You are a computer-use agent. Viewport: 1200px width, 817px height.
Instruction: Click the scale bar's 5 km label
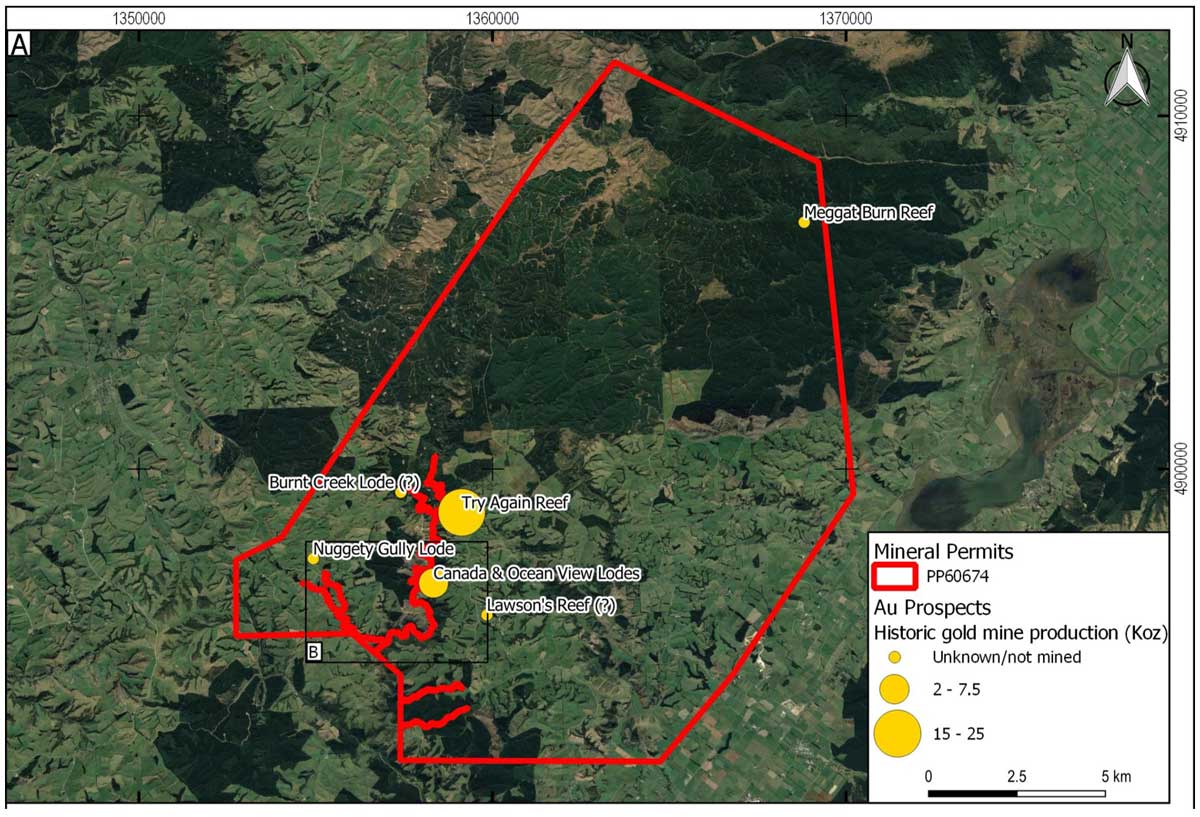(x=1115, y=776)
